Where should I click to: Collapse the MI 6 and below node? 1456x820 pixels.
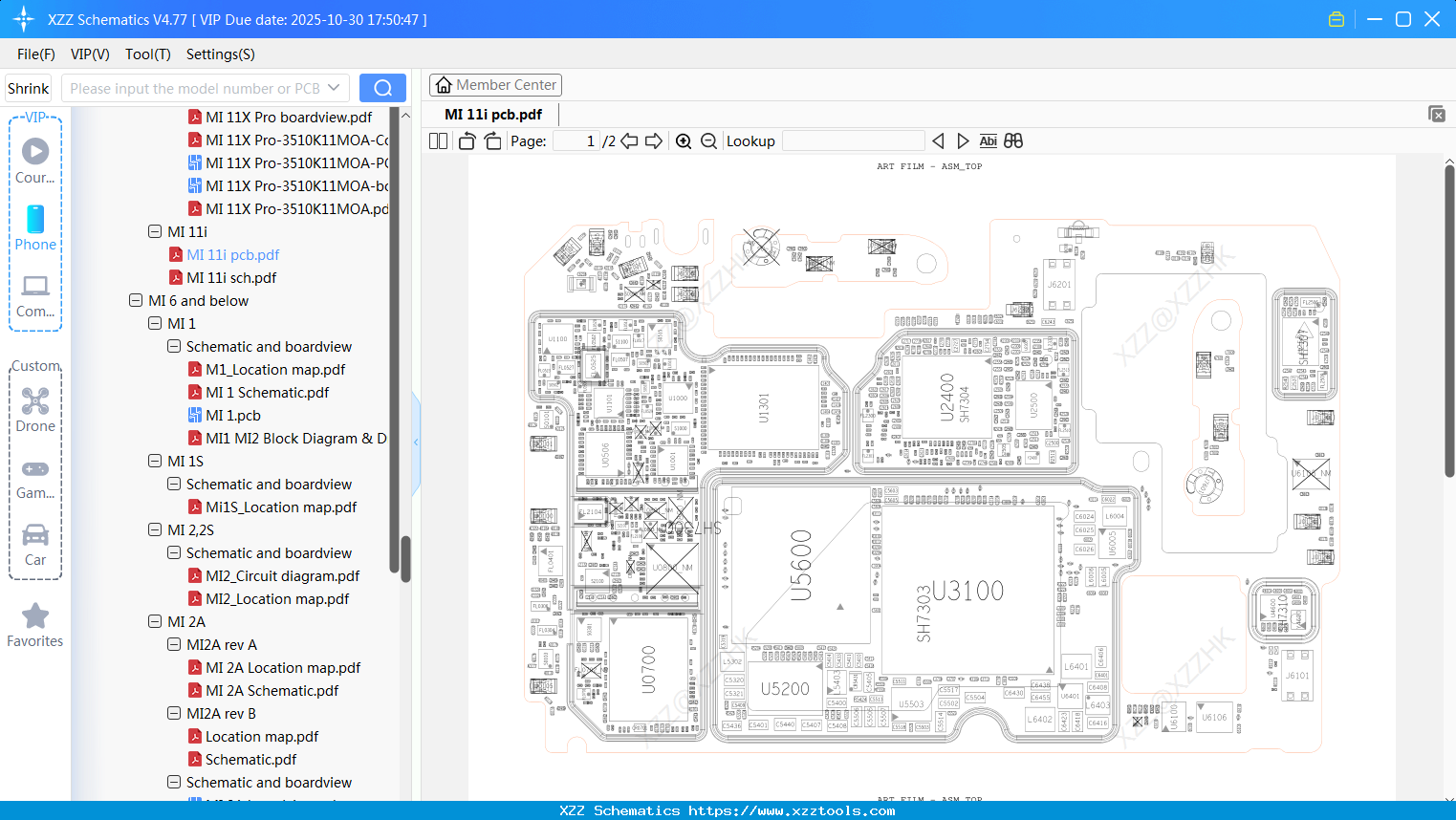pyautogui.click(x=135, y=300)
